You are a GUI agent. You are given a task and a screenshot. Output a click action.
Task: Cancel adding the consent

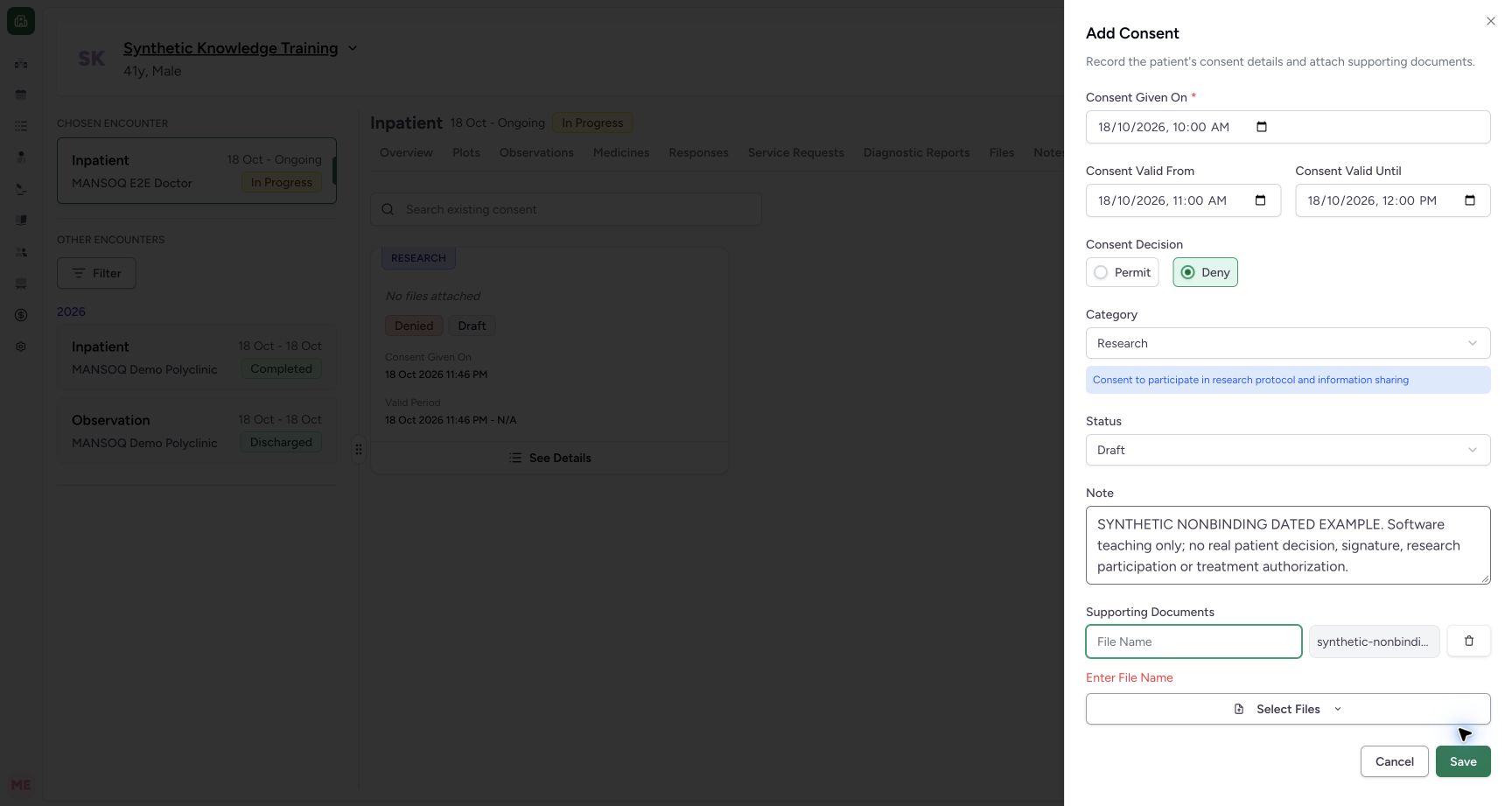click(x=1394, y=761)
